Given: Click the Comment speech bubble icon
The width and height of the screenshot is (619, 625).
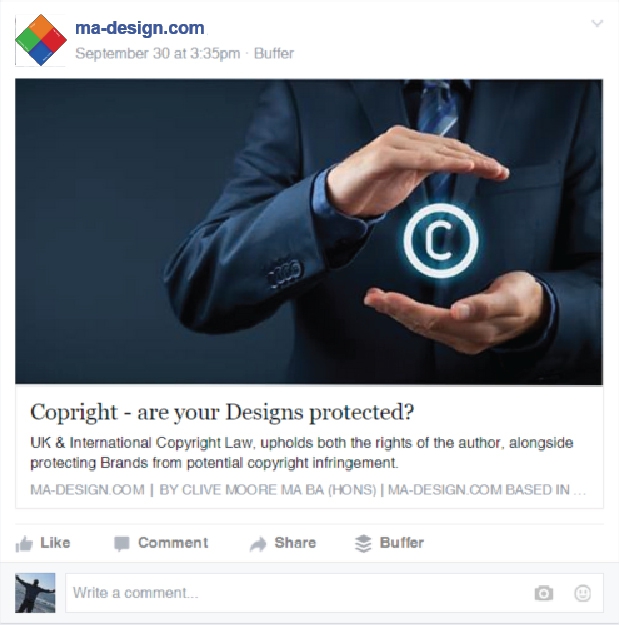Looking at the screenshot, I should tap(122, 544).
